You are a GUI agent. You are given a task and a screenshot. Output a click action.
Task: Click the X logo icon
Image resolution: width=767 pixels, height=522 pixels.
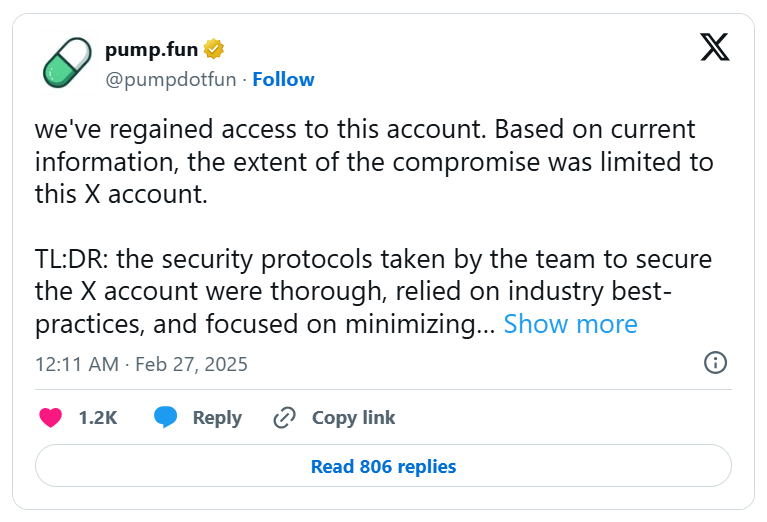pyautogui.click(x=714, y=46)
